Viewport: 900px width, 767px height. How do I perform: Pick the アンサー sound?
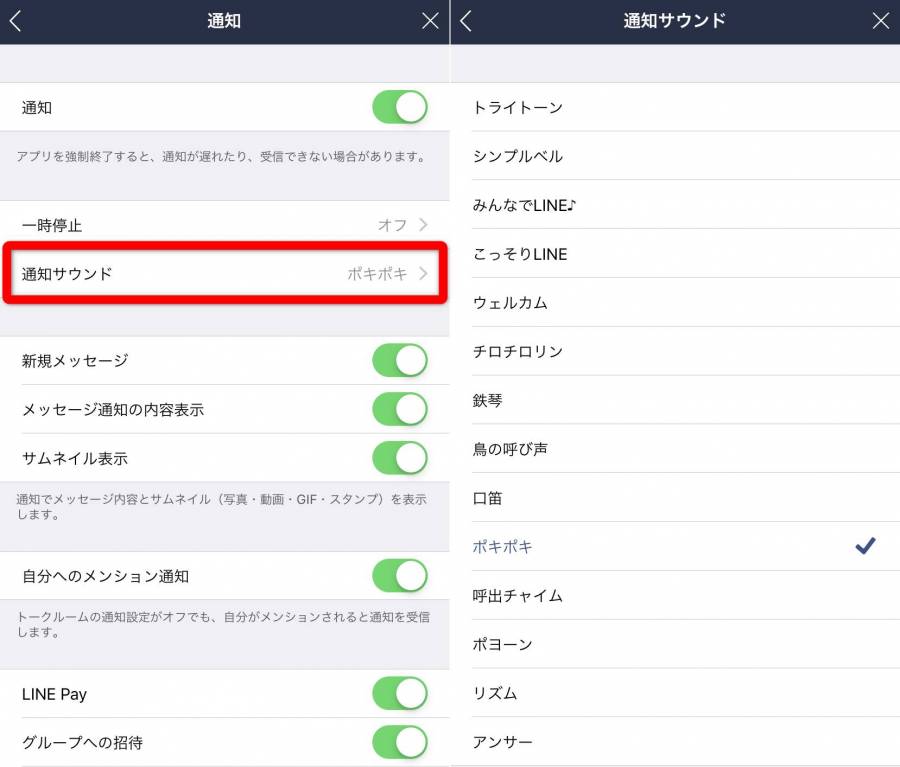click(x=675, y=742)
